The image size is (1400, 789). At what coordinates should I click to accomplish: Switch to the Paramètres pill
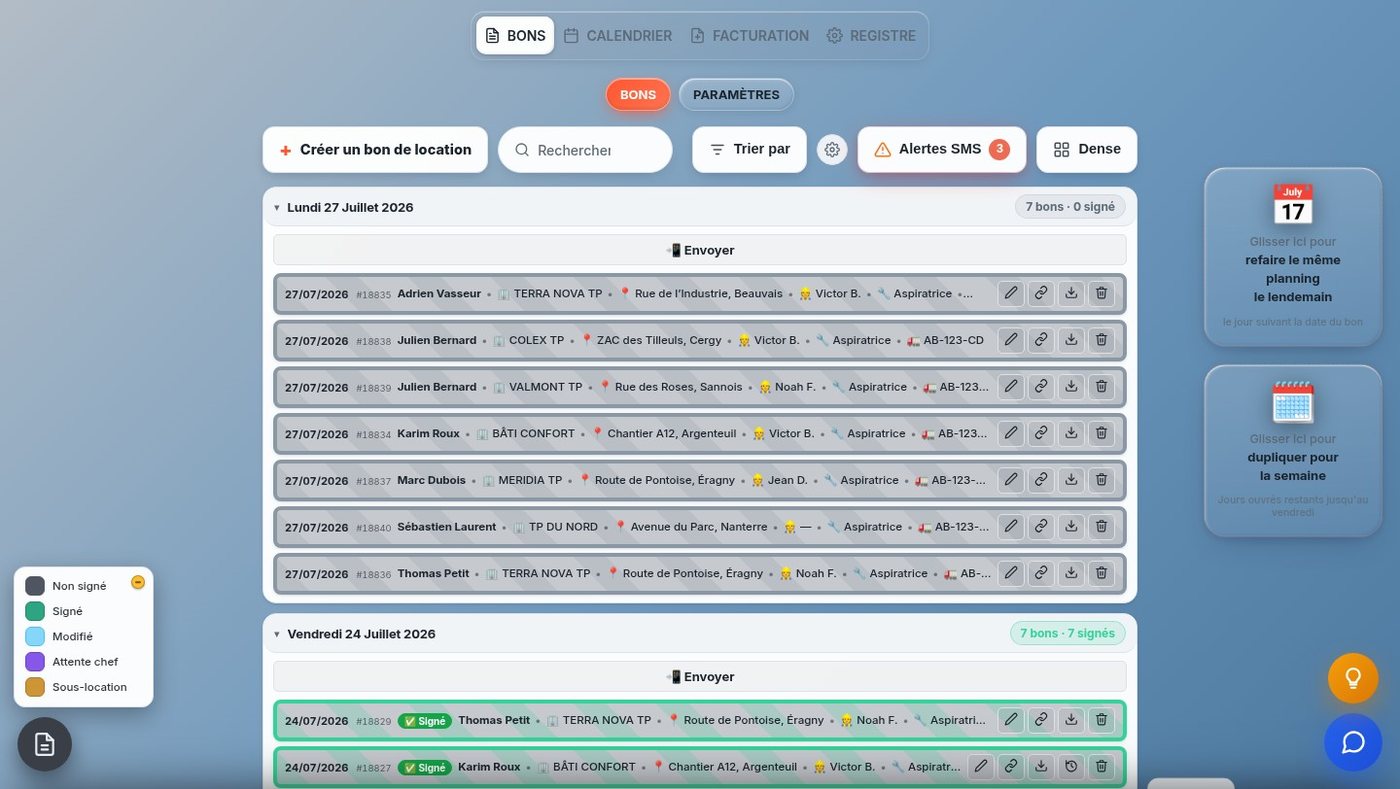tap(736, 95)
